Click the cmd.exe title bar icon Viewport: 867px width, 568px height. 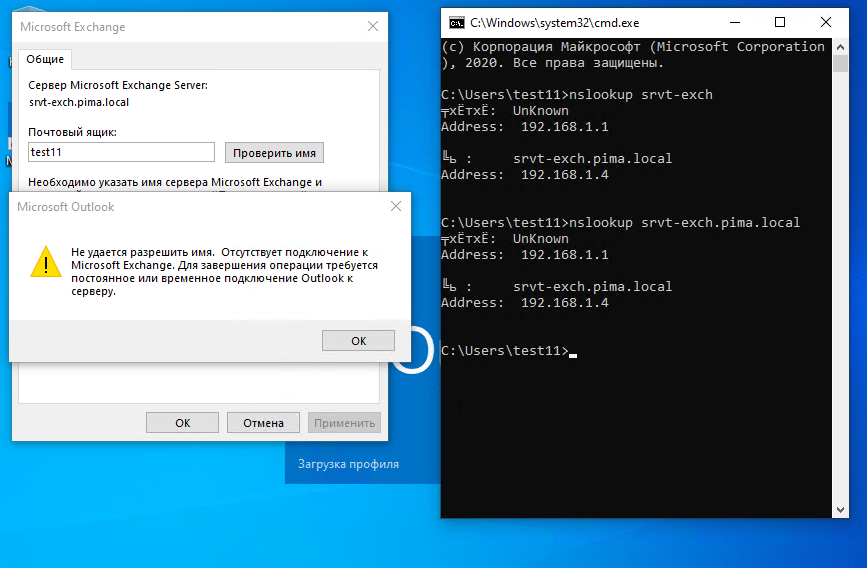coord(457,23)
